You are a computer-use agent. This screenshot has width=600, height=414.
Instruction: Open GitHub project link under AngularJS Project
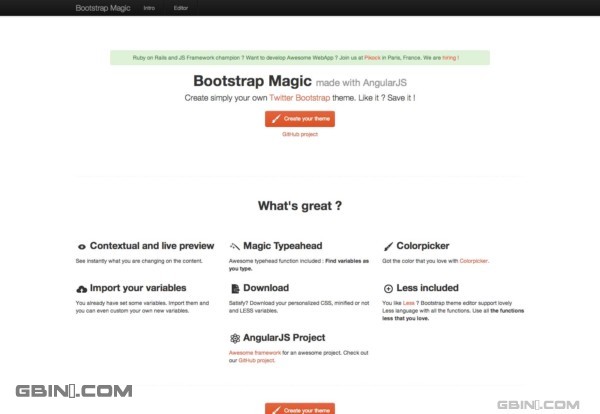pyautogui.click(x=256, y=360)
